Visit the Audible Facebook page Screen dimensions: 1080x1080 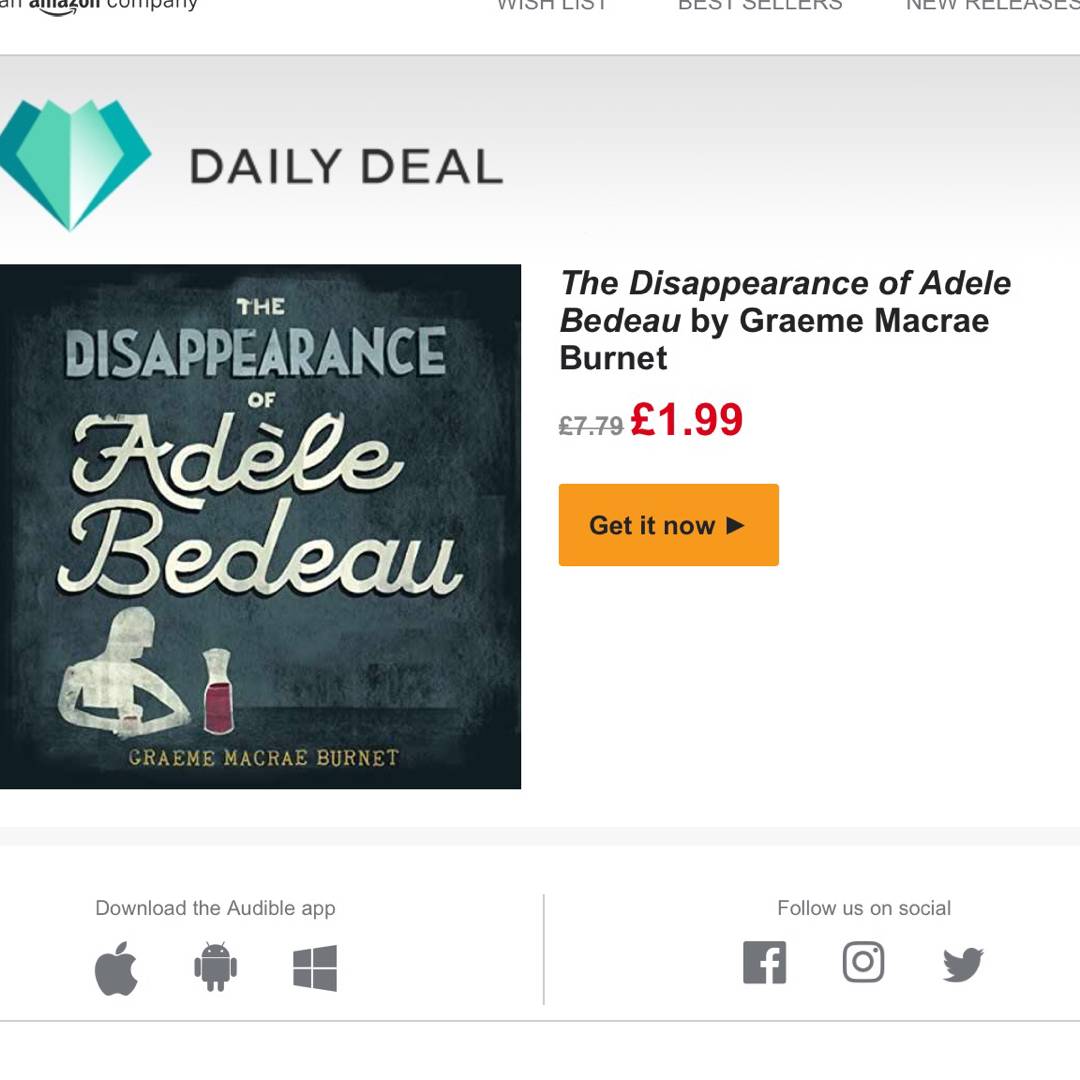pyautogui.click(x=765, y=963)
